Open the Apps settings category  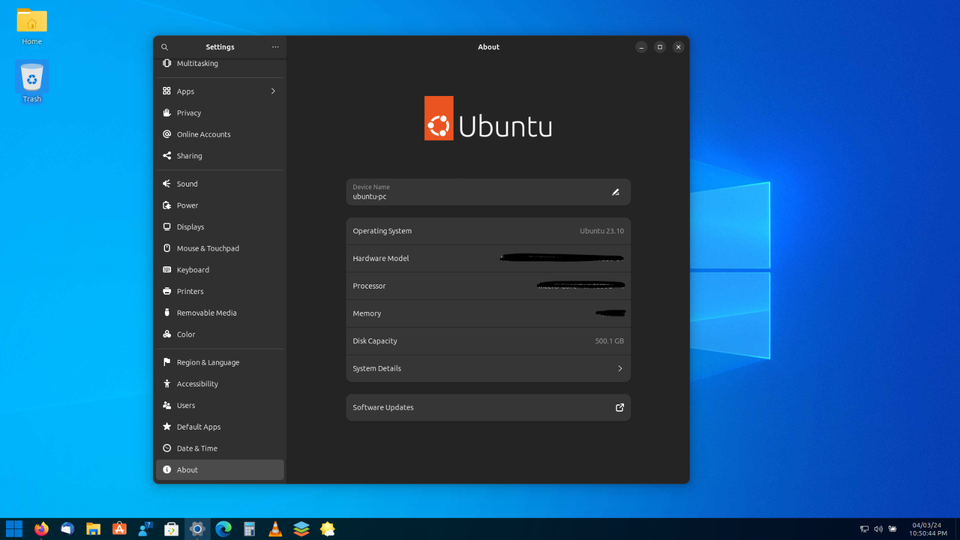[220, 91]
